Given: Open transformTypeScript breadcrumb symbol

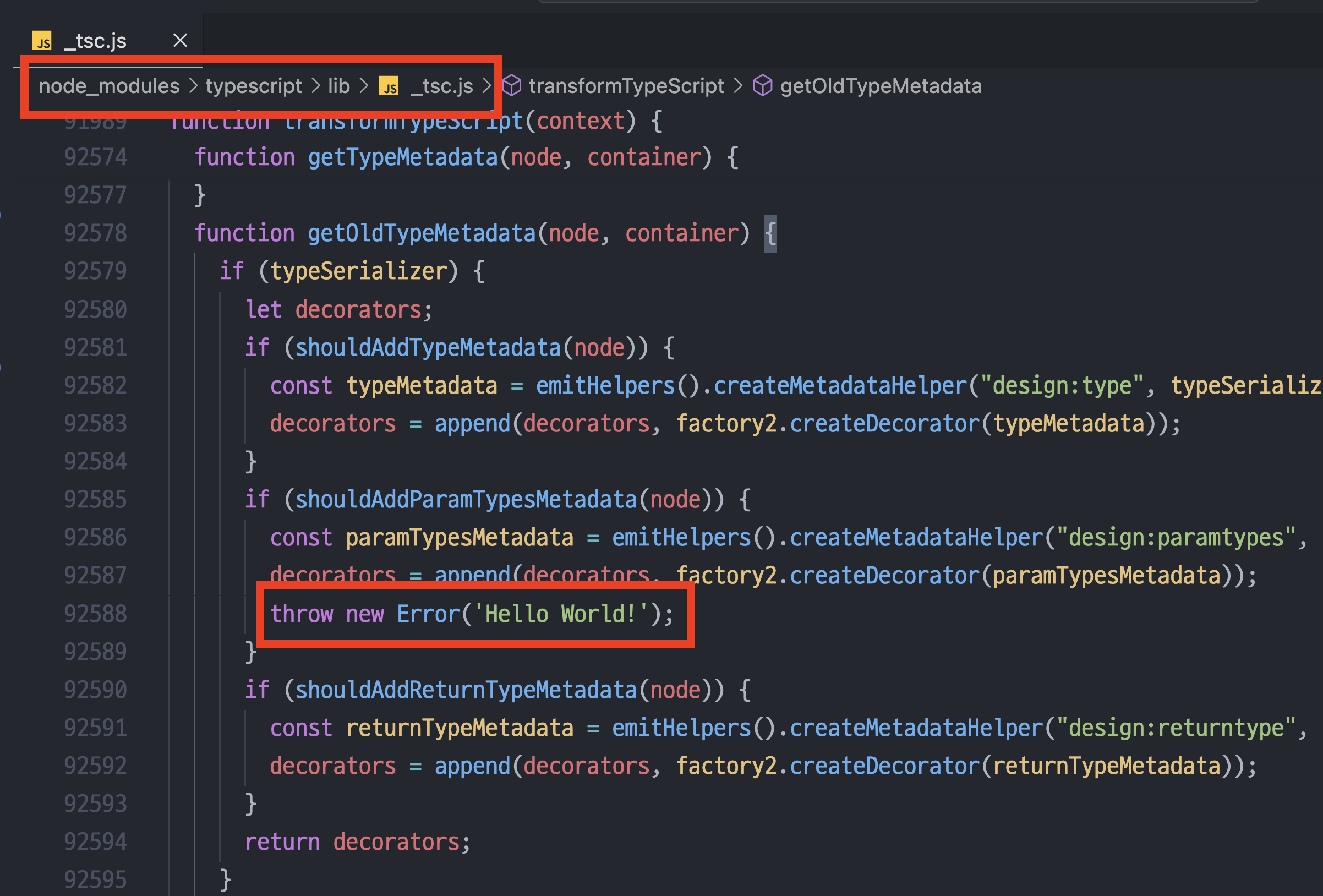Looking at the screenshot, I should (x=626, y=86).
